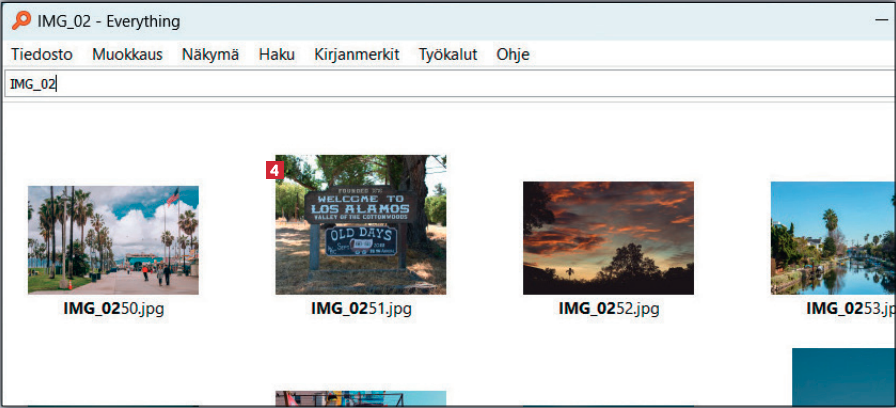Screen dimensions: 896x408
Task: Select the canal with palms thumbnail
Action: click(x=832, y=238)
